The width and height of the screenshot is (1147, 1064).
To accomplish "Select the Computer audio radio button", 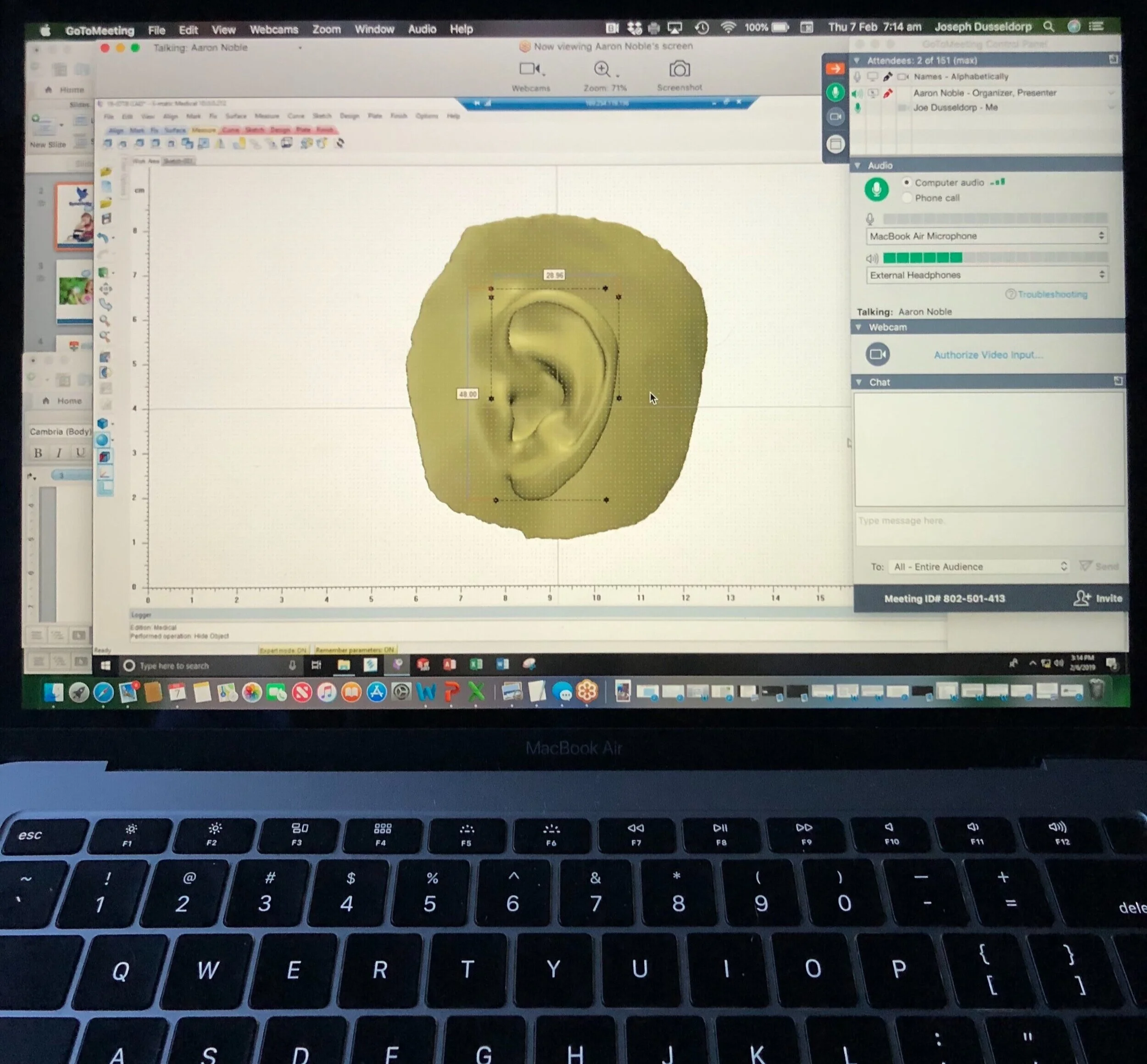I will click(907, 183).
